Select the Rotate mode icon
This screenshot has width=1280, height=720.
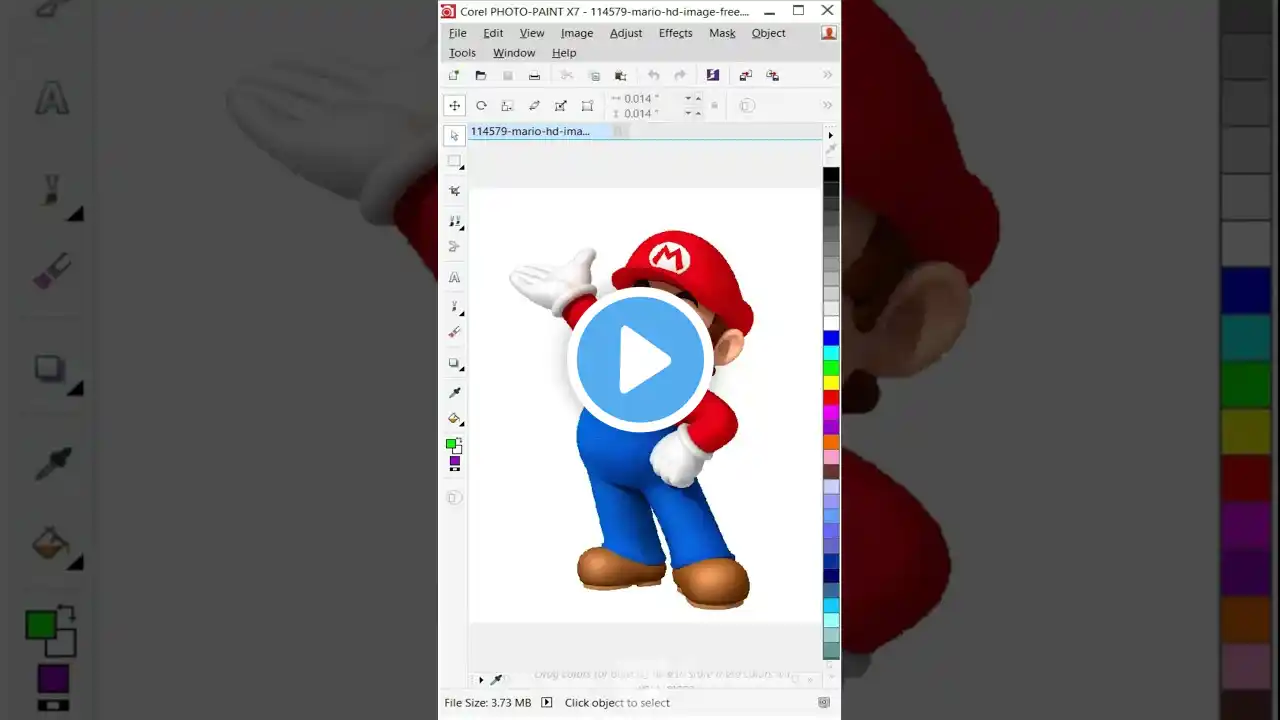(481, 105)
